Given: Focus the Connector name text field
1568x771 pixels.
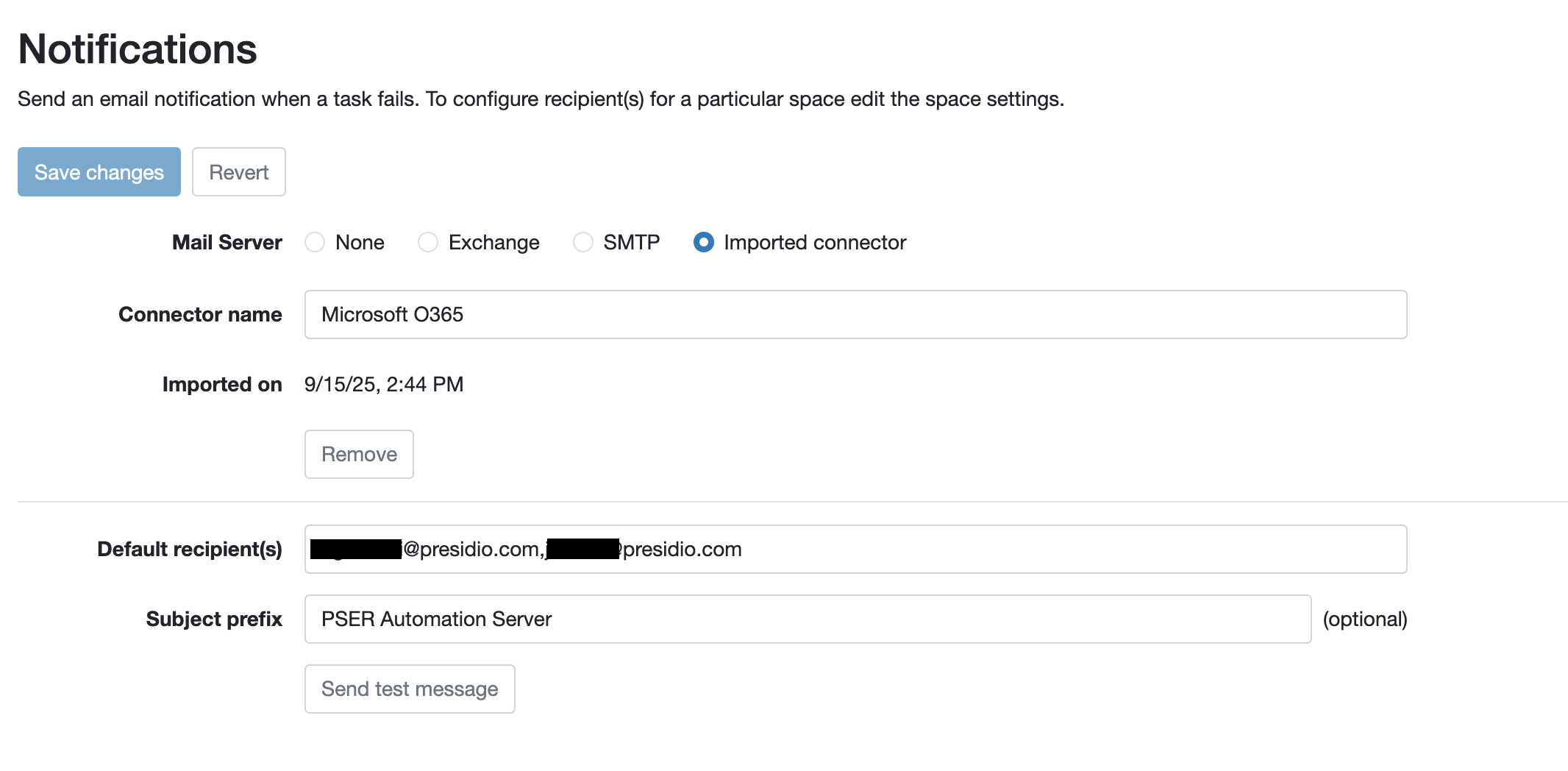Looking at the screenshot, I should (x=855, y=315).
